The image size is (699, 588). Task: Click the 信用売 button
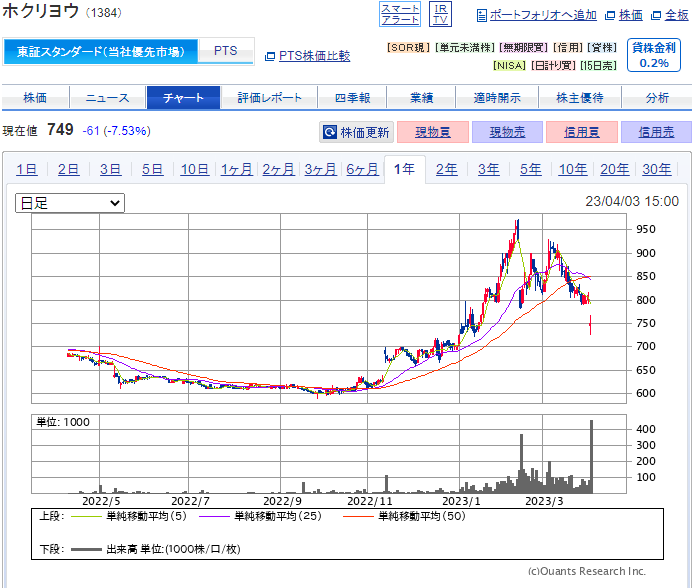tap(656, 132)
